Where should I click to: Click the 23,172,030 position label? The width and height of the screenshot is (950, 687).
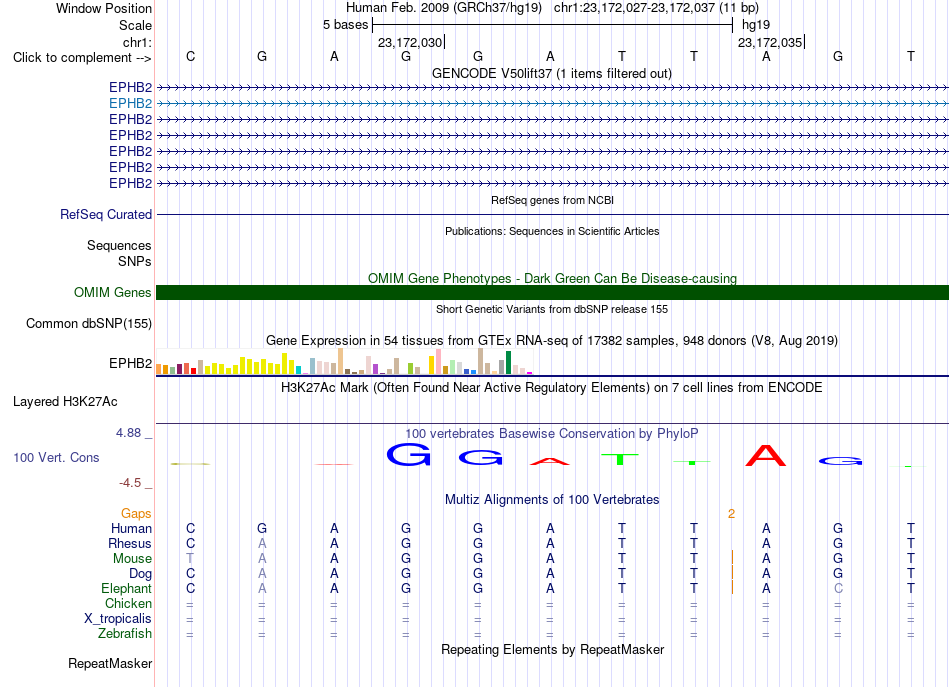pyautogui.click(x=410, y=42)
